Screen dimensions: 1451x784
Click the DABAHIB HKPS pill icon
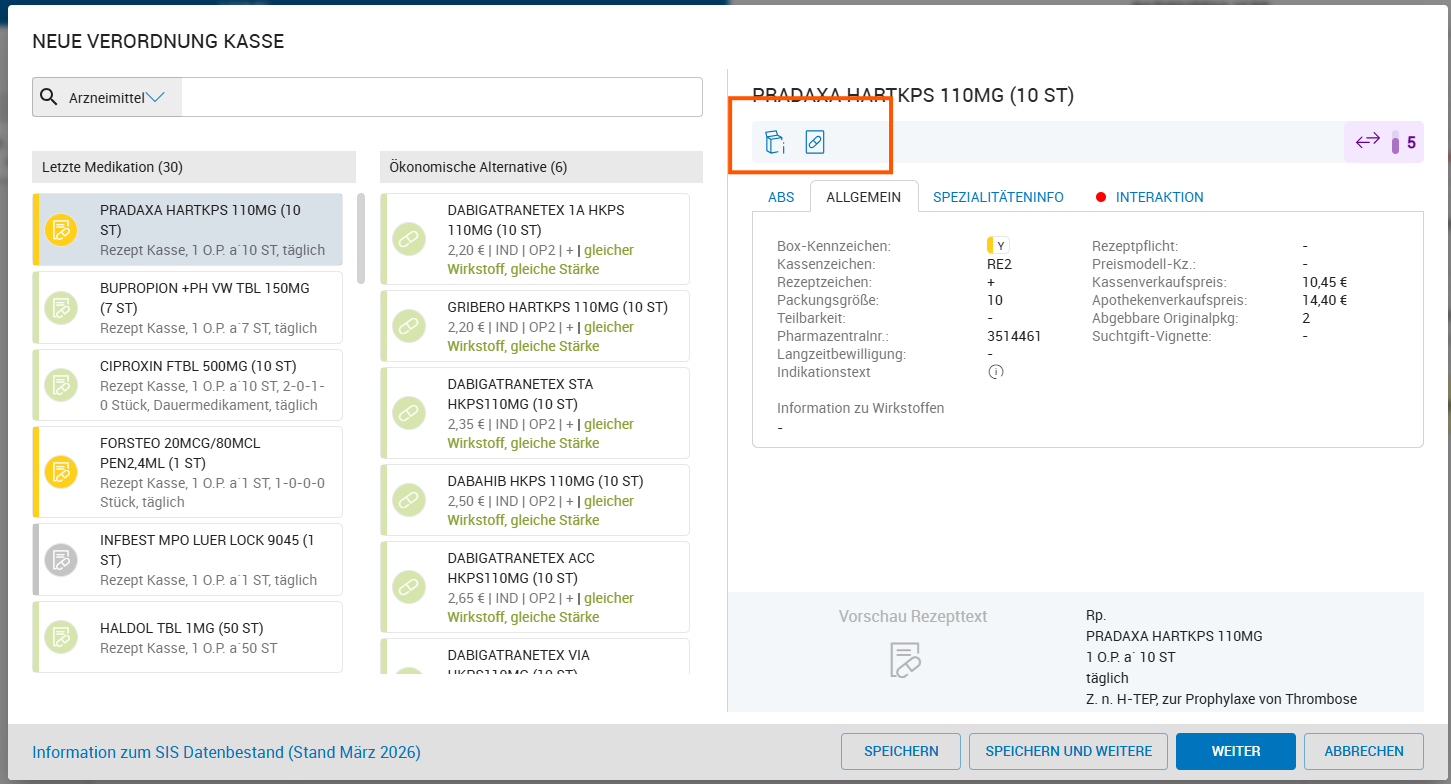pyautogui.click(x=408, y=500)
